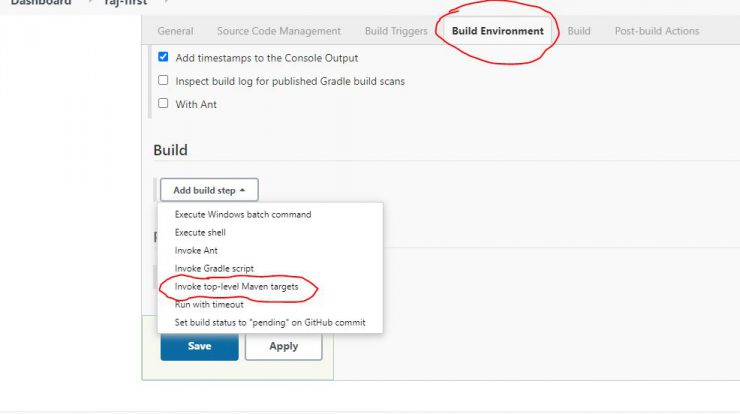
Task: Enable Inspect build log for Gradle scans
Action: (163, 80)
